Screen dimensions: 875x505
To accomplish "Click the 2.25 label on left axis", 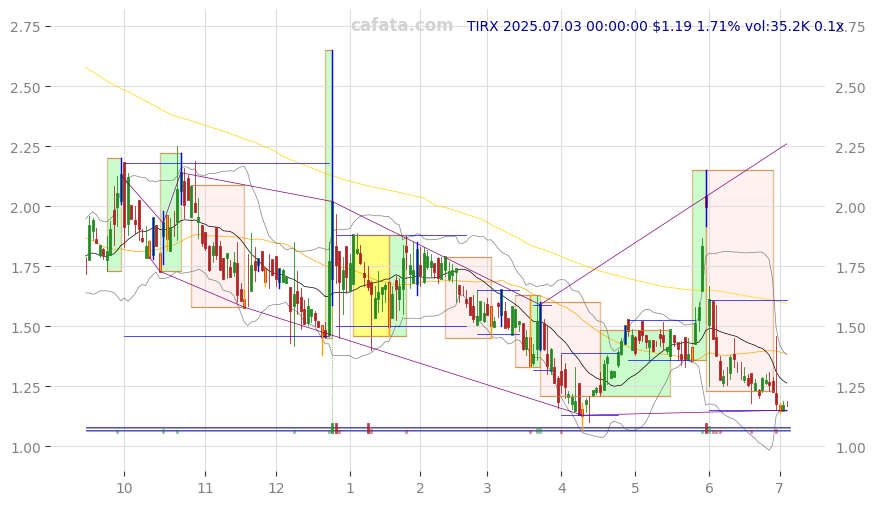I will [x=26, y=147].
